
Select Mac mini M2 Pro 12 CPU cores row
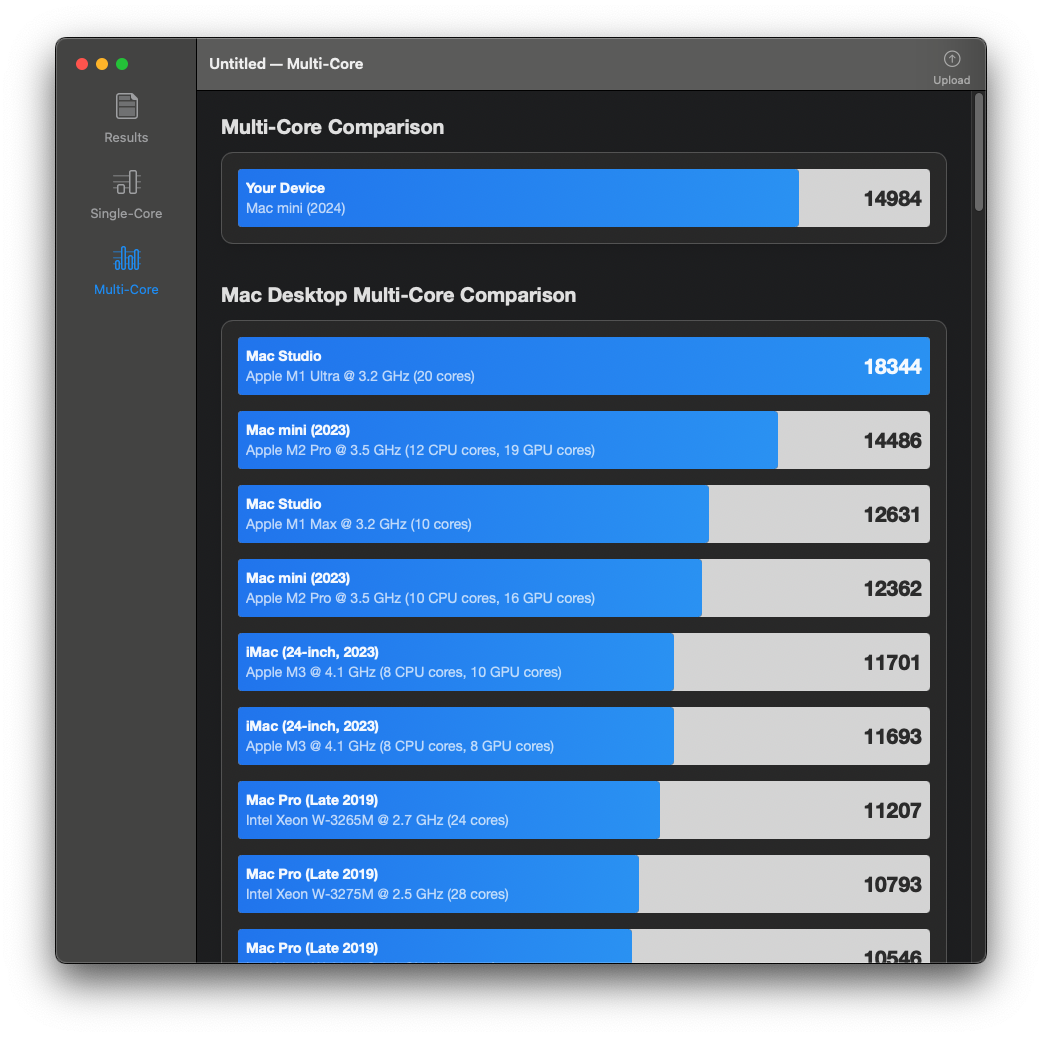point(583,440)
